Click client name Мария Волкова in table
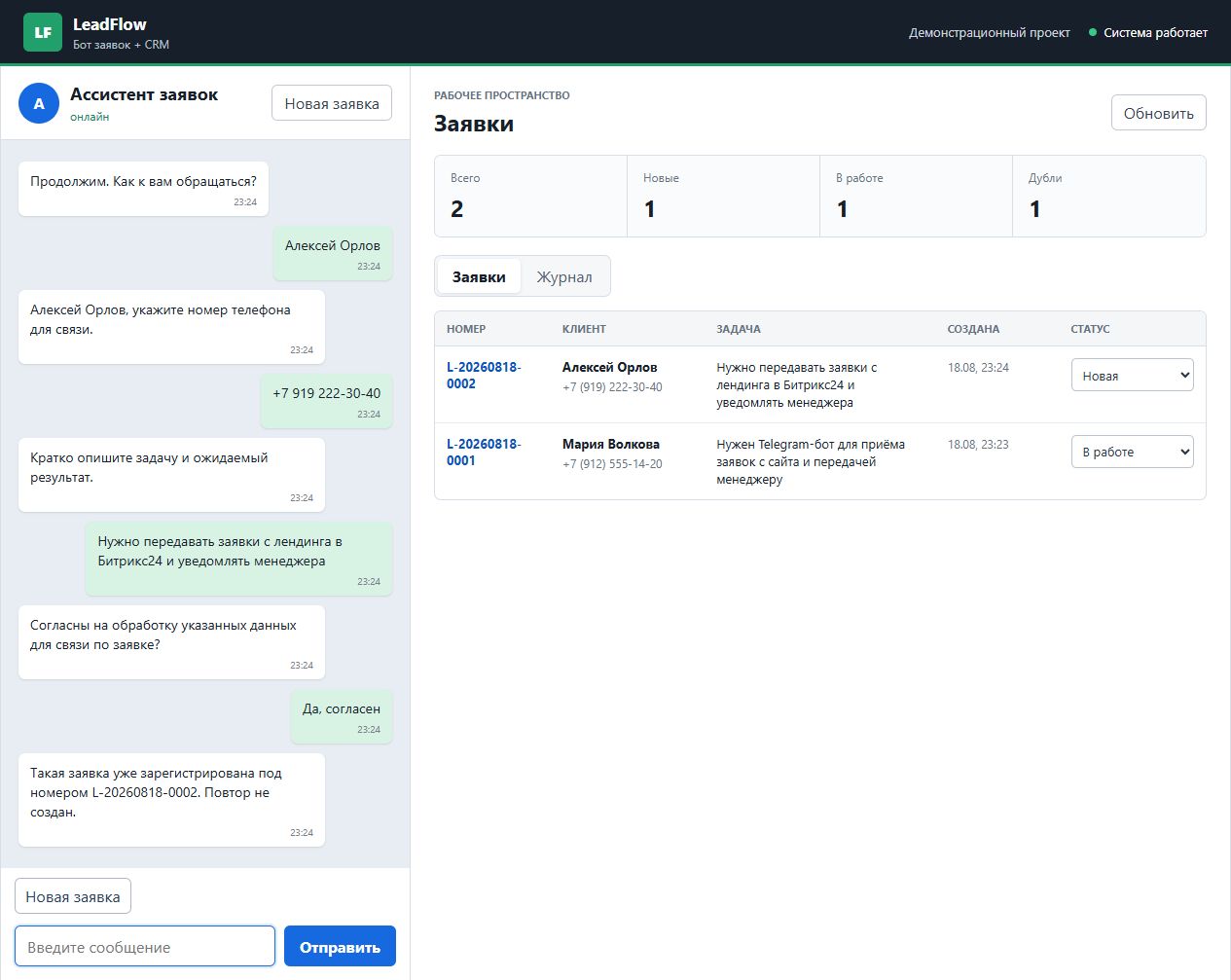The image size is (1231, 980). (611, 444)
